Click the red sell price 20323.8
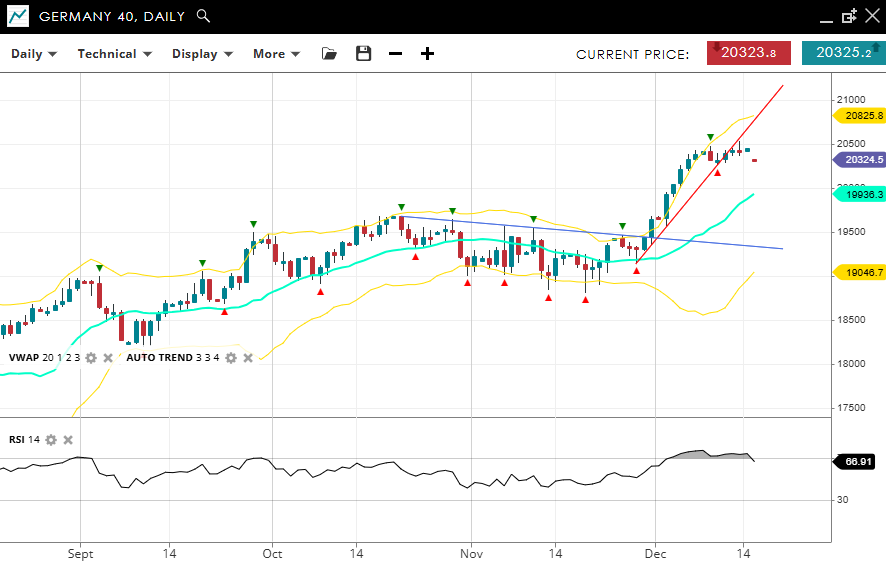Image resolution: width=886 pixels, height=564 pixels. pyautogui.click(x=748, y=53)
